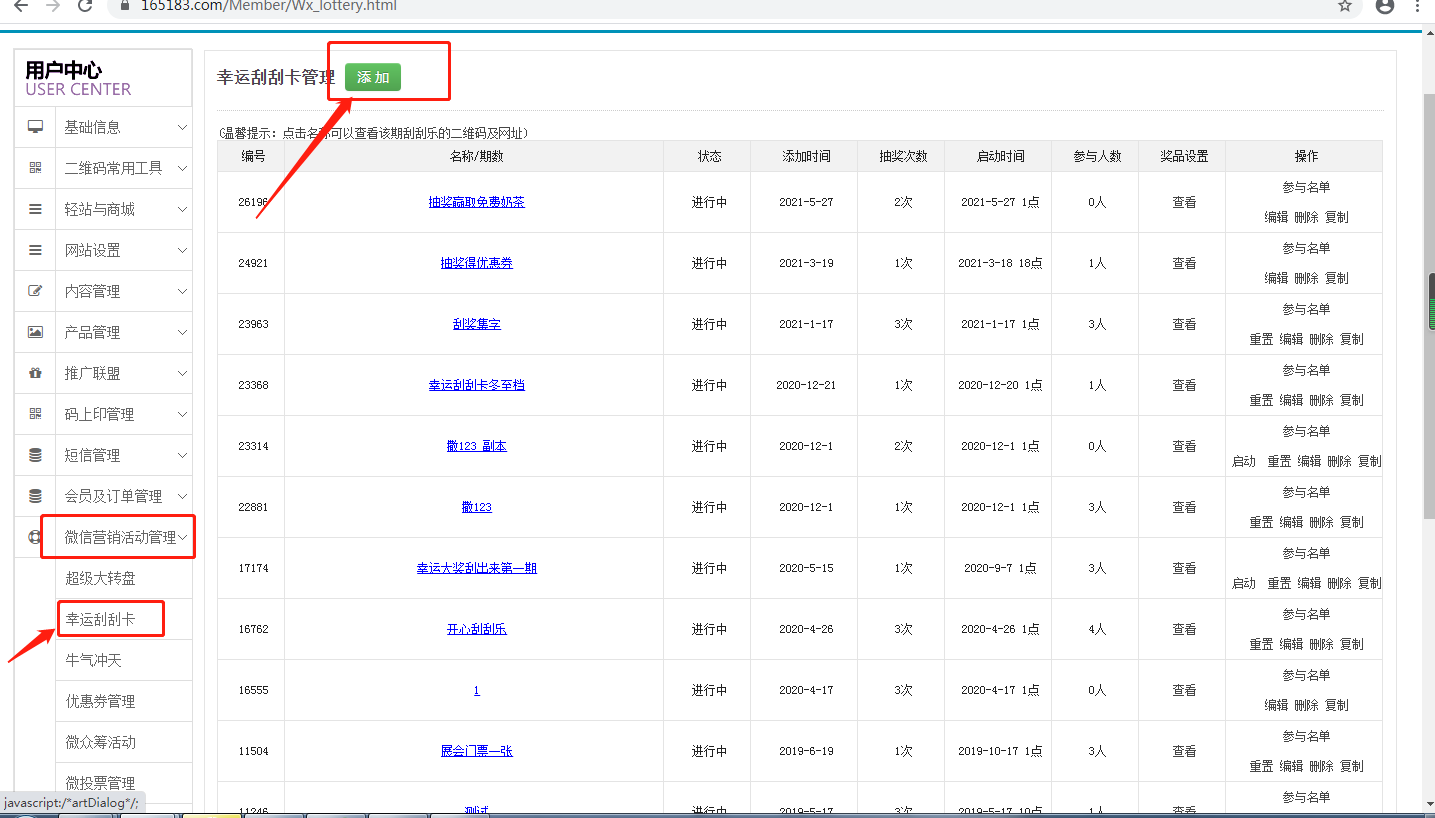Click the pencil edit icon for 内容管理
The height and width of the screenshot is (818, 1435).
pos(35,291)
